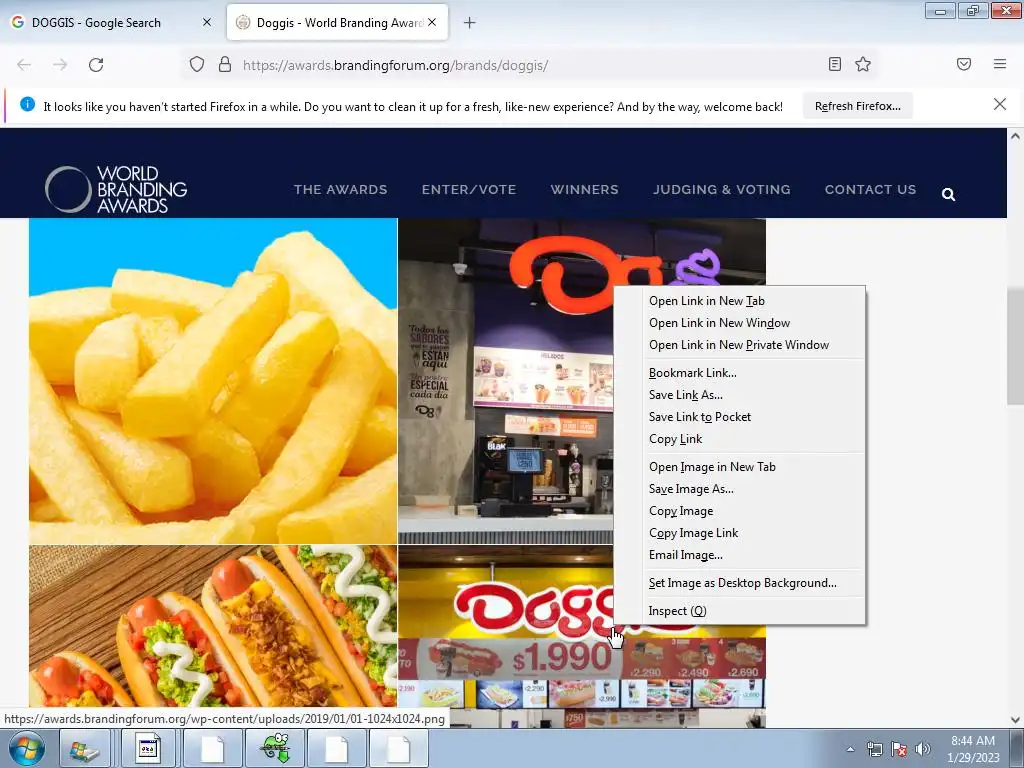Click the volume speaker tray icon

pyautogui.click(x=923, y=749)
